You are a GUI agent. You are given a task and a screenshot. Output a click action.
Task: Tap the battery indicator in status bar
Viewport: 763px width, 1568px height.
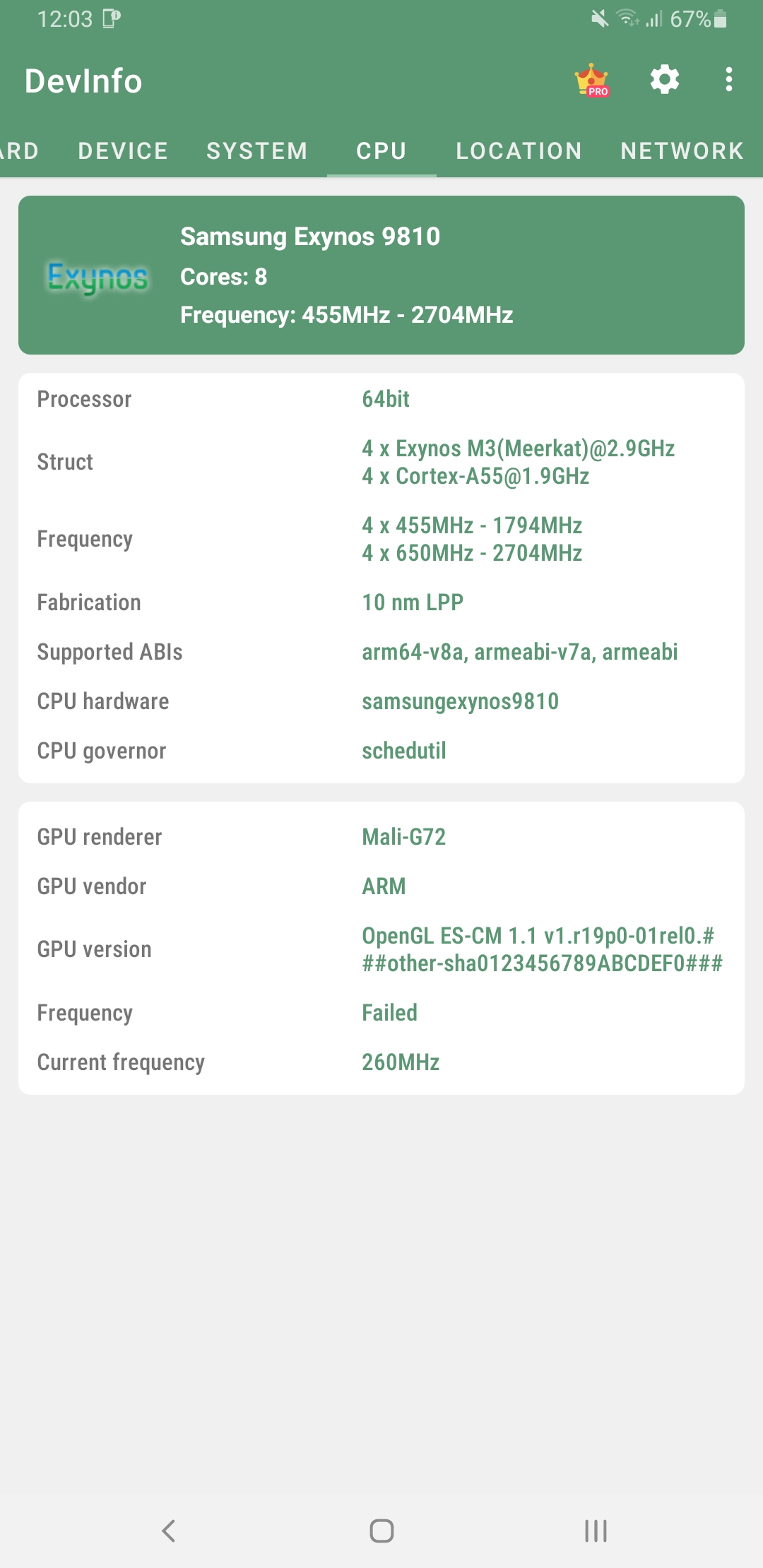(721, 19)
